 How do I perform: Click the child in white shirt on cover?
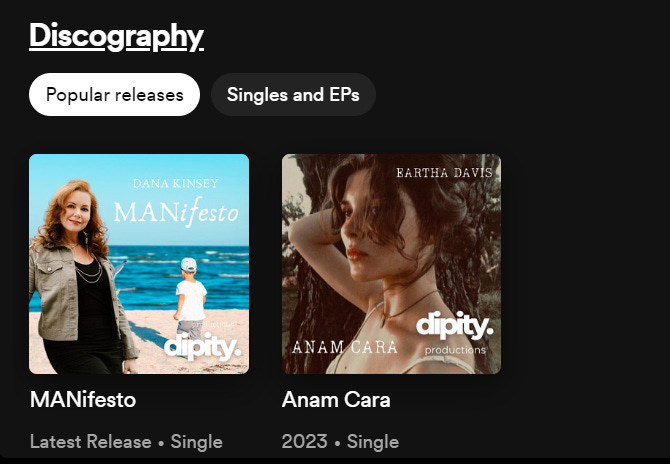tap(191, 299)
